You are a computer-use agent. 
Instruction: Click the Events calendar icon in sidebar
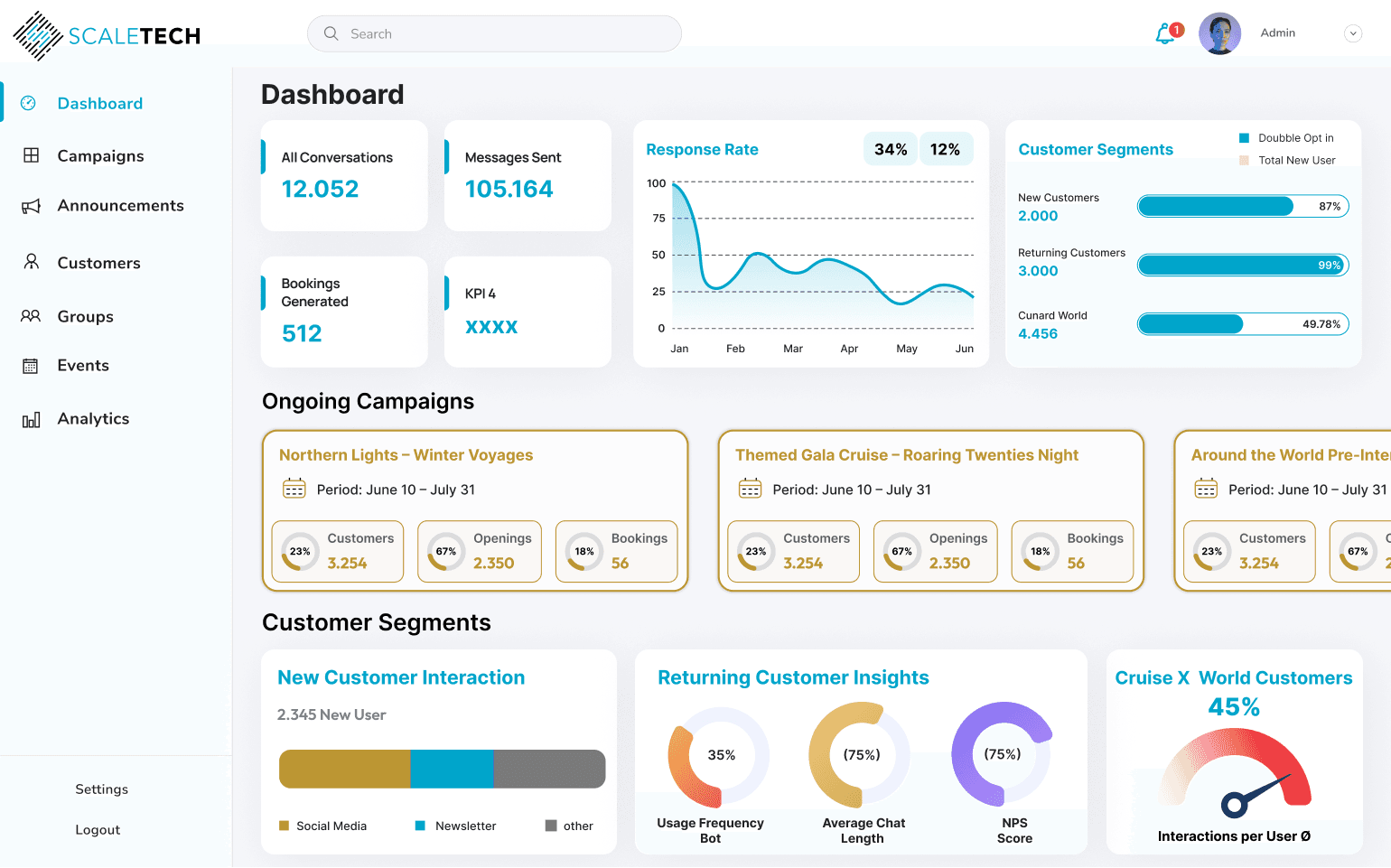pos(31,366)
